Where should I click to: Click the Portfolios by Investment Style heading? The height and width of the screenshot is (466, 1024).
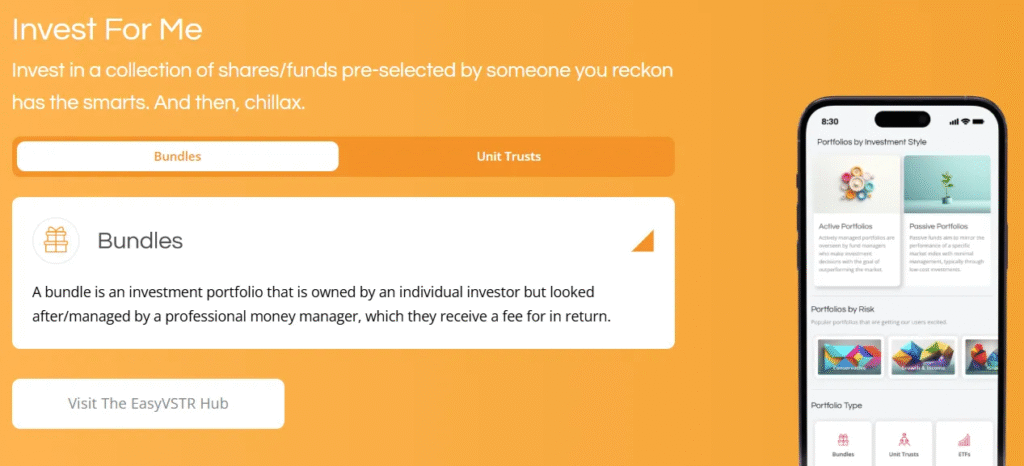pyautogui.click(x=872, y=143)
